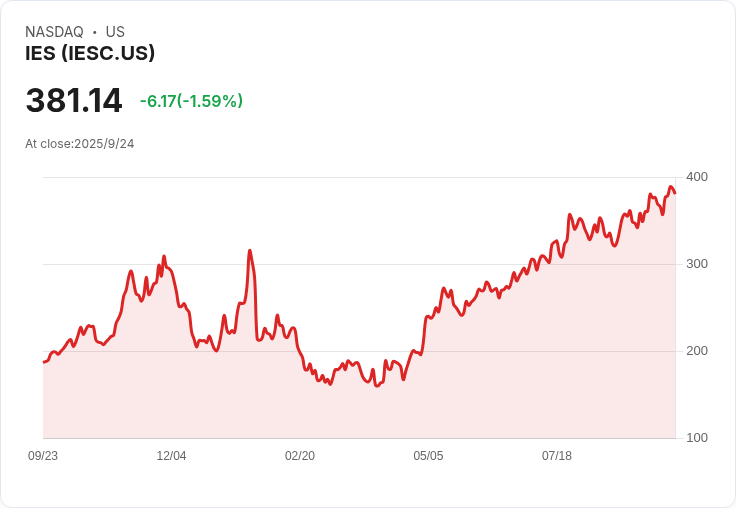
Task: Click the tall January price spike peak
Action: pyautogui.click(x=250, y=251)
